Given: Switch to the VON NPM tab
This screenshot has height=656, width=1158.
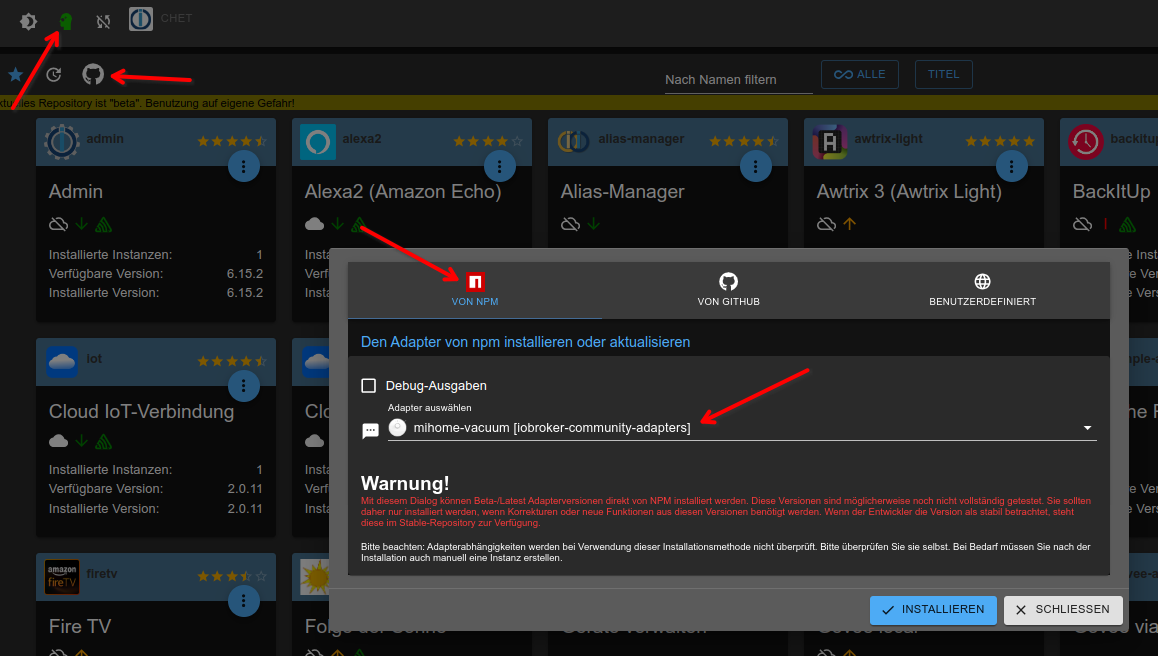Looking at the screenshot, I should tap(475, 290).
